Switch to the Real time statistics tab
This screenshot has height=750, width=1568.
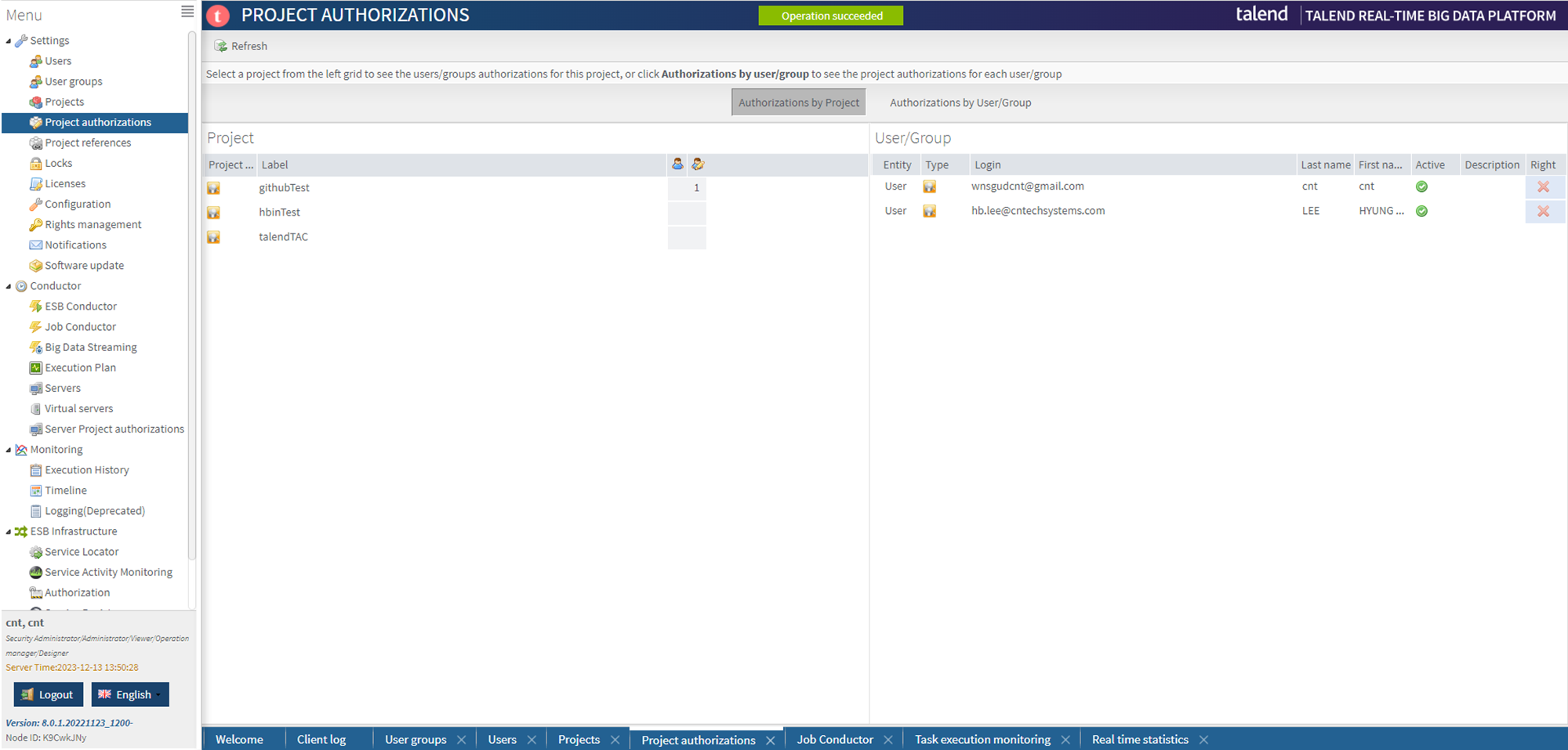(1140, 739)
